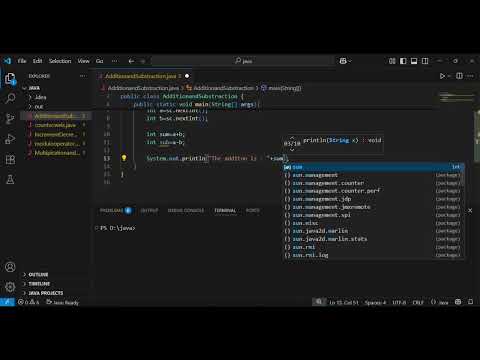This screenshot has width=480, height=360.
Task: Click the remote window indicator in status bar
Action: pos(7,302)
